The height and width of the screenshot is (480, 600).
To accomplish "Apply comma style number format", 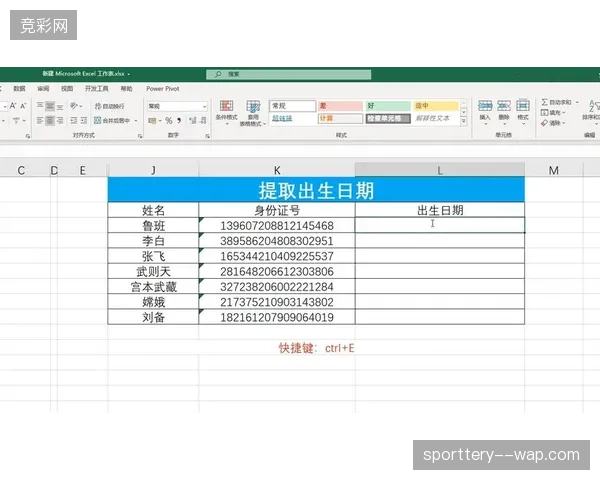I will coord(179,121).
